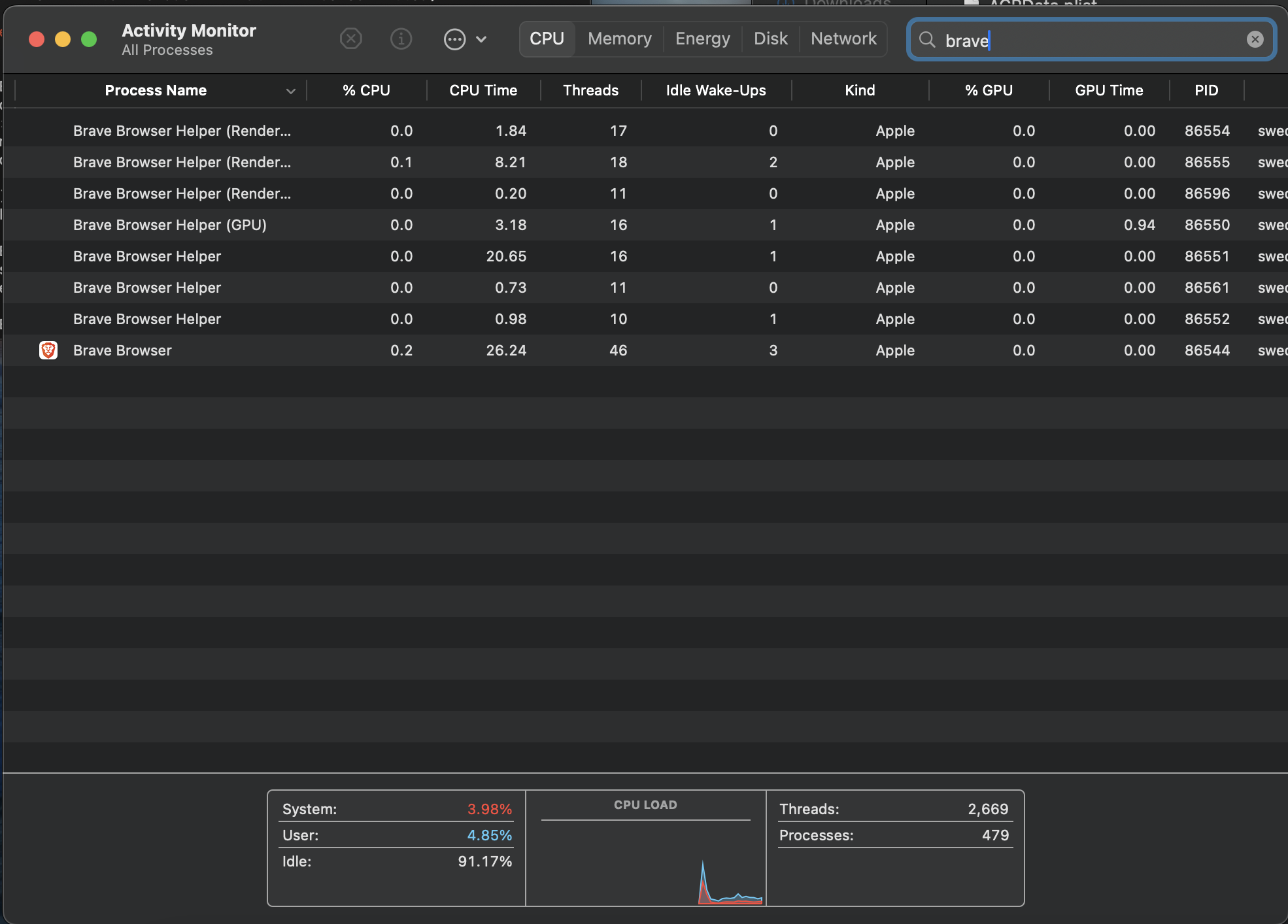Switch to the Memory tab
The height and width of the screenshot is (924, 1288).
tap(619, 39)
